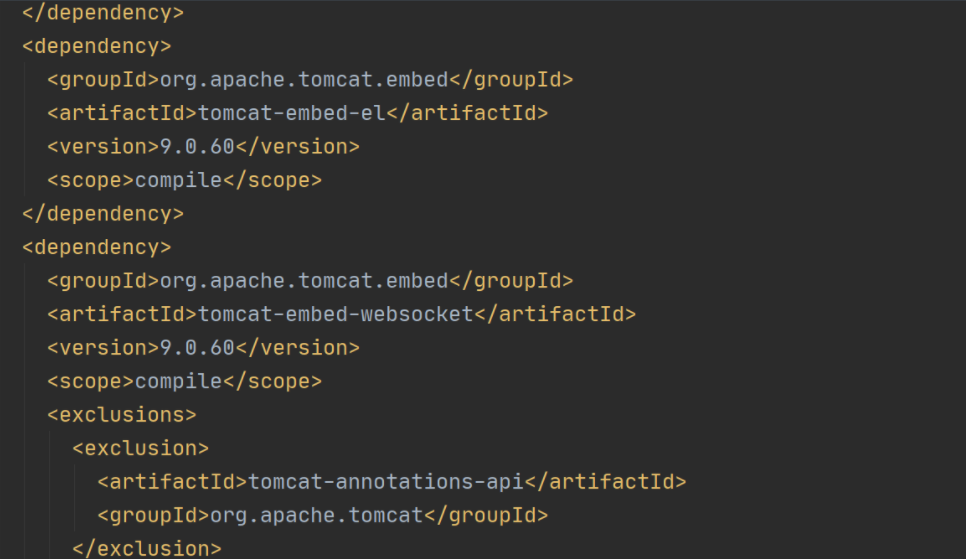Click the tomcat-annotations-api artifact name

pos(385,481)
